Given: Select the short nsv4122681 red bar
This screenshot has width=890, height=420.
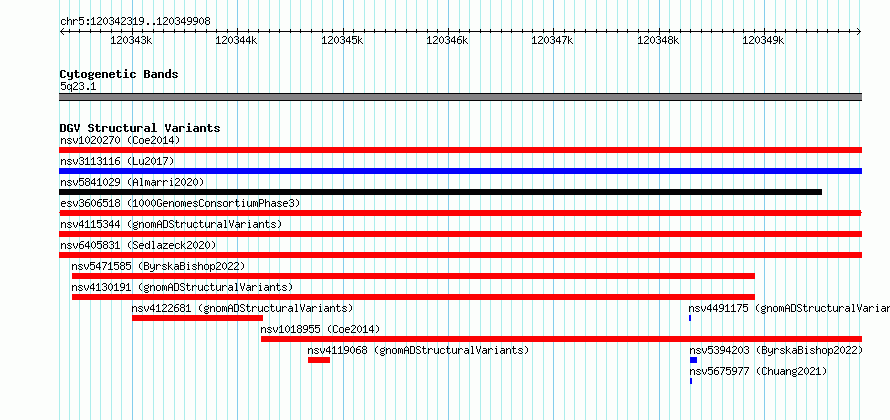Looking at the screenshot, I should [x=198, y=318].
